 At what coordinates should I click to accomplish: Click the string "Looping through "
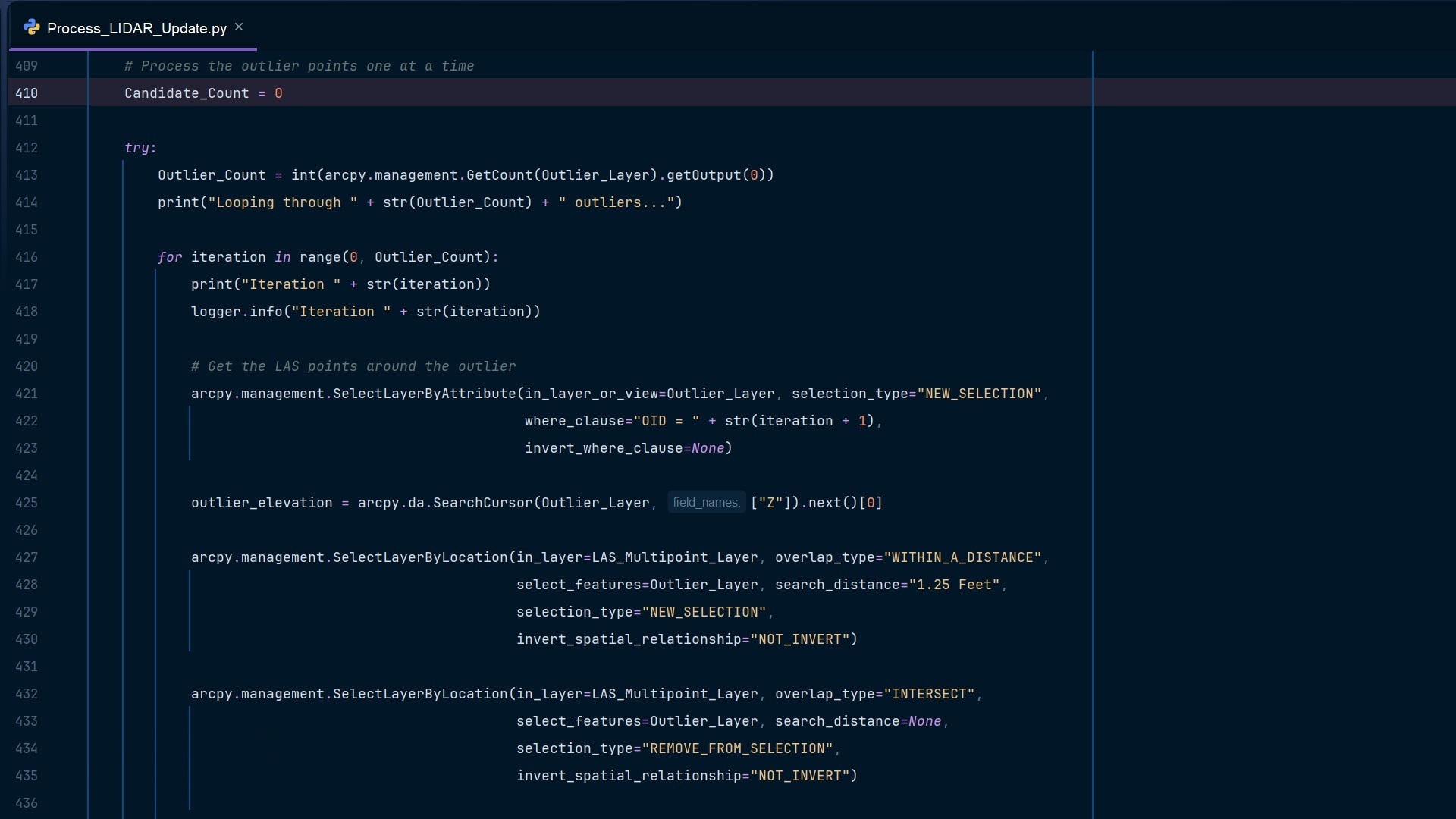click(283, 202)
